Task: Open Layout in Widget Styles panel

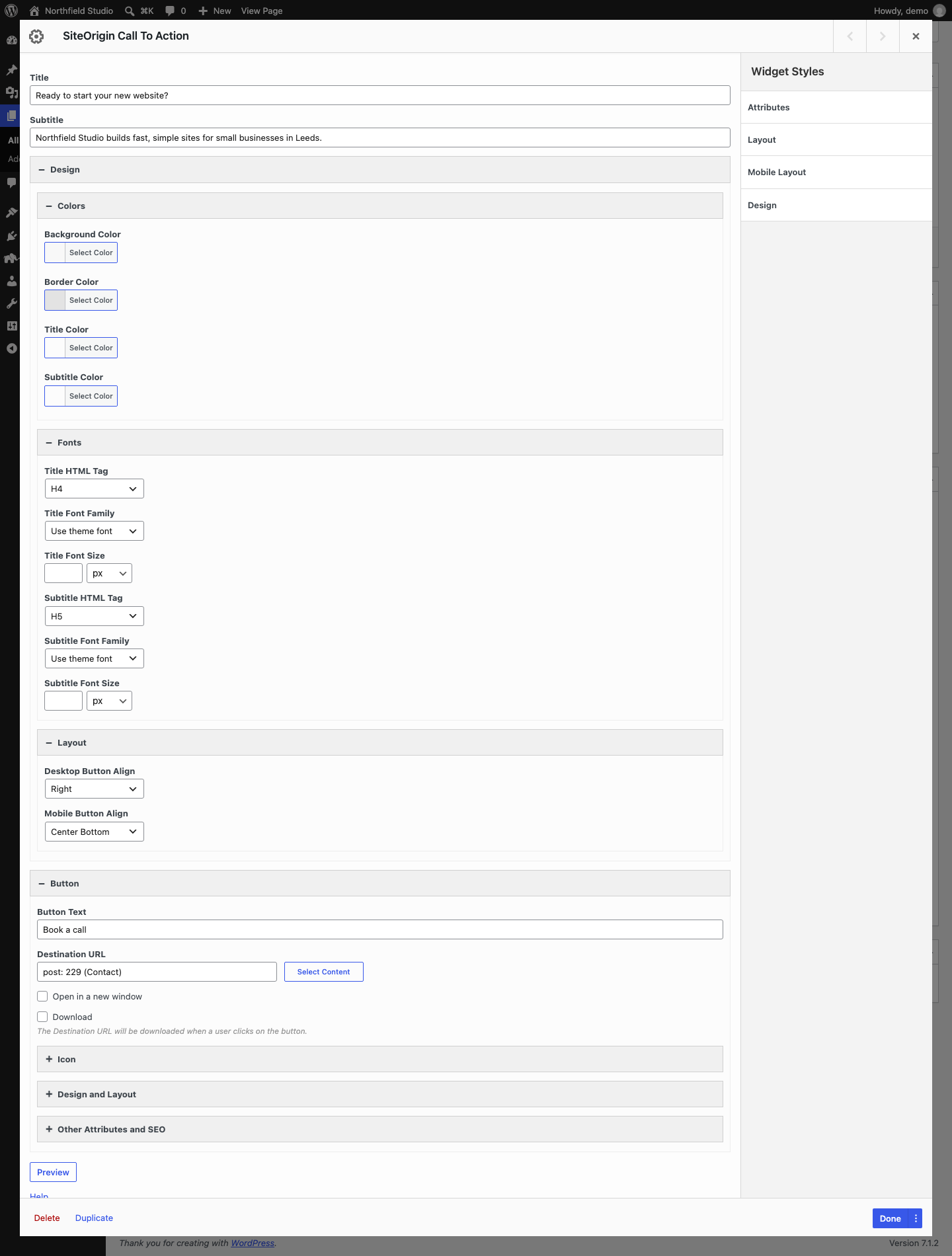Action: [836, 139]
